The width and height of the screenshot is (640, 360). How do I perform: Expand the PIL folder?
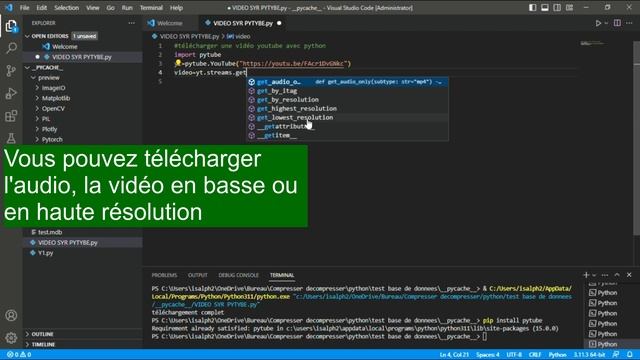point(37,119)
